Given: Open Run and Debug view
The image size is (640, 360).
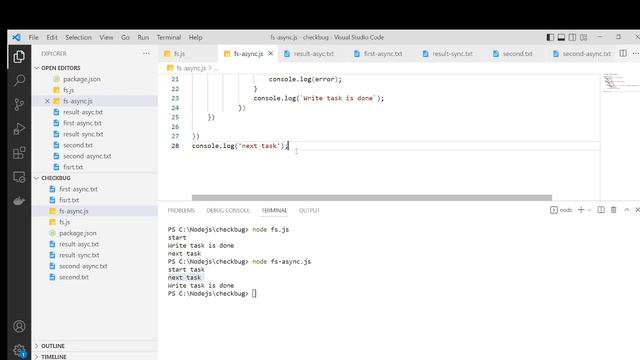Looking at the screenshot, I should 19,129.
